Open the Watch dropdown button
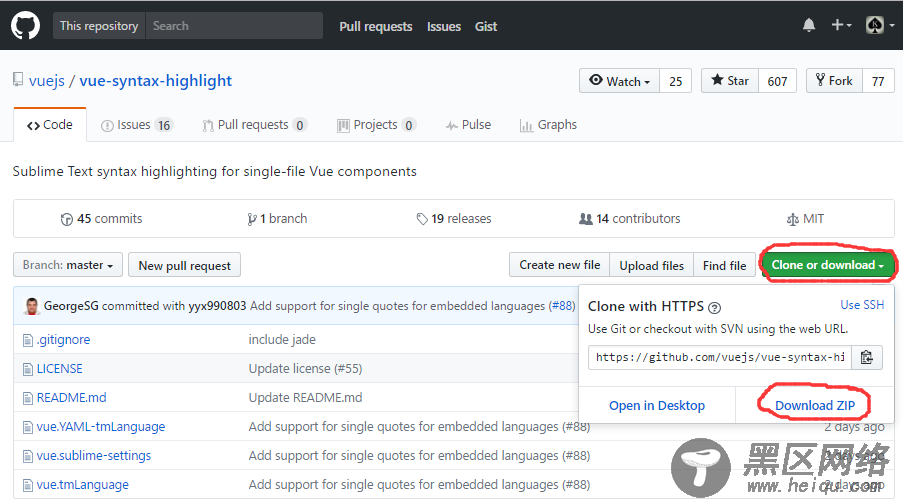 coord(620,81)
